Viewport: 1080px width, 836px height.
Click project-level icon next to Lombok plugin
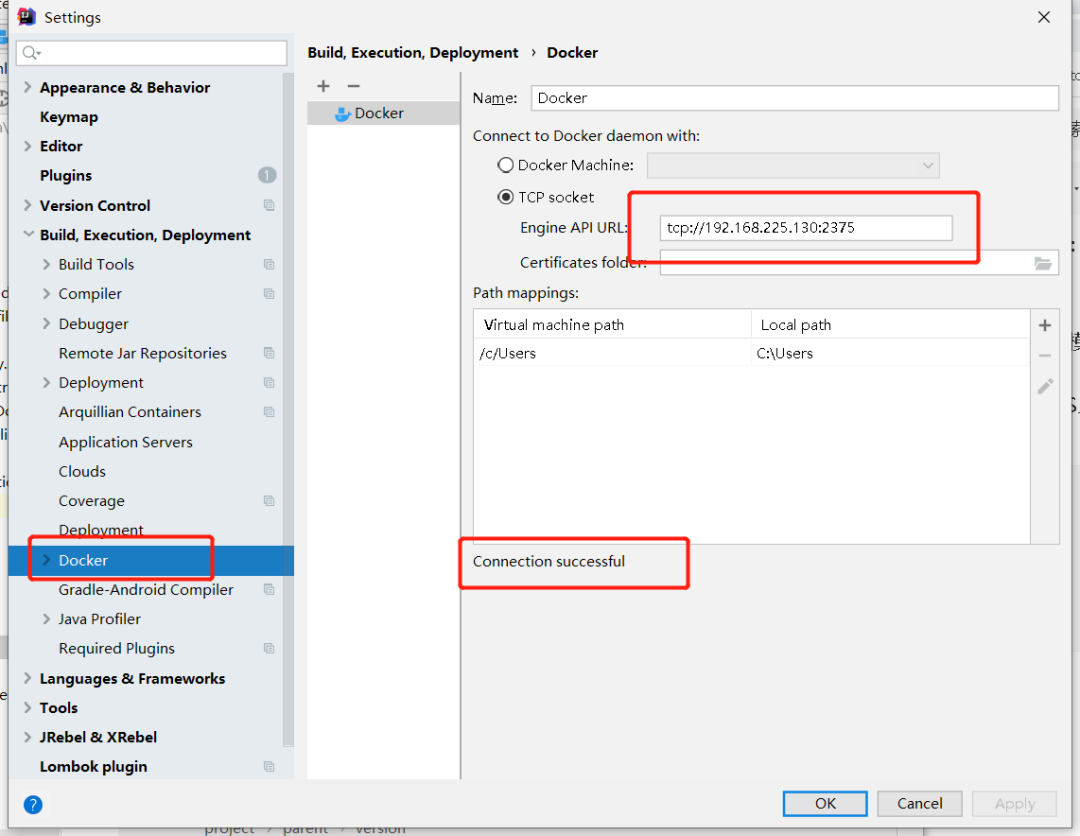tap(269, 766)
